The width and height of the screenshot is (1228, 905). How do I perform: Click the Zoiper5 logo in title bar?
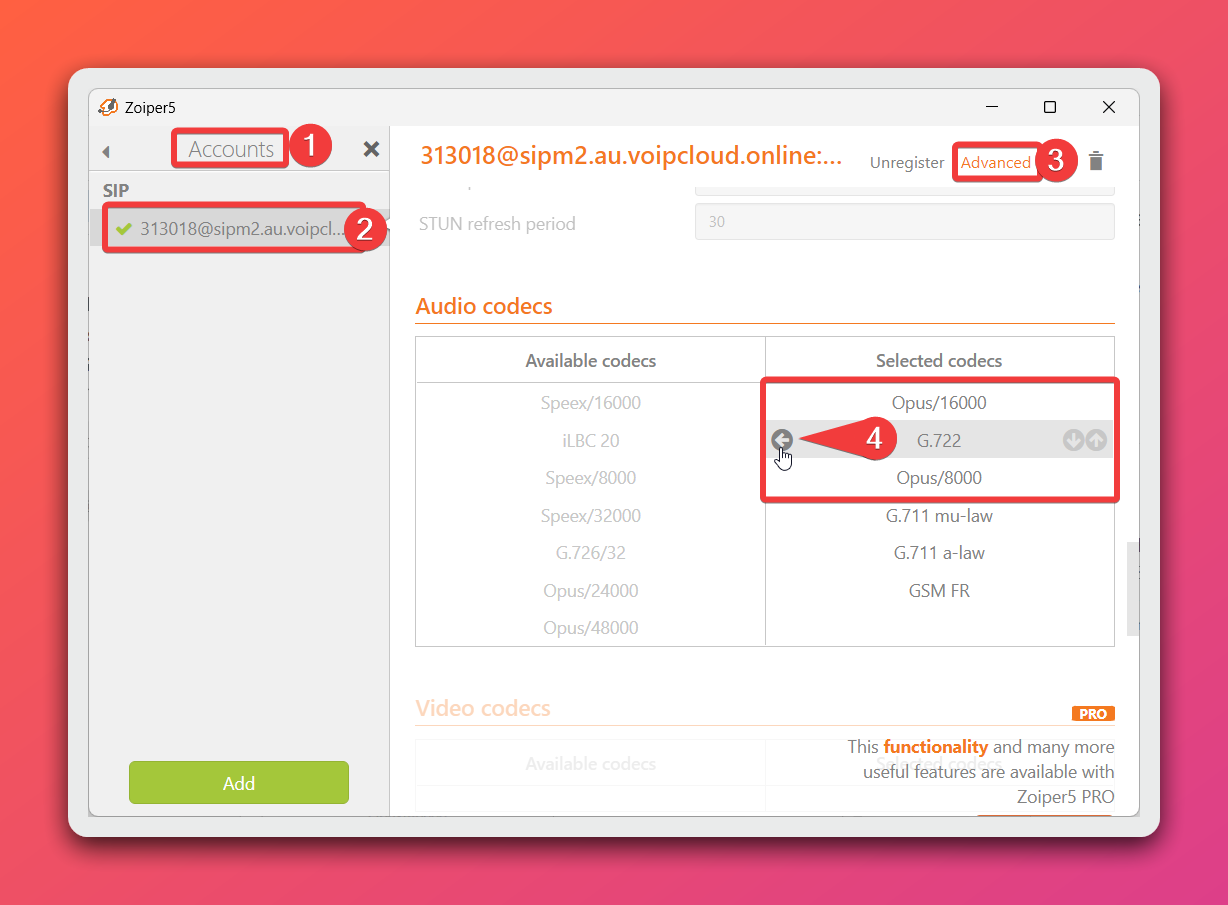(x=108, y=107)
